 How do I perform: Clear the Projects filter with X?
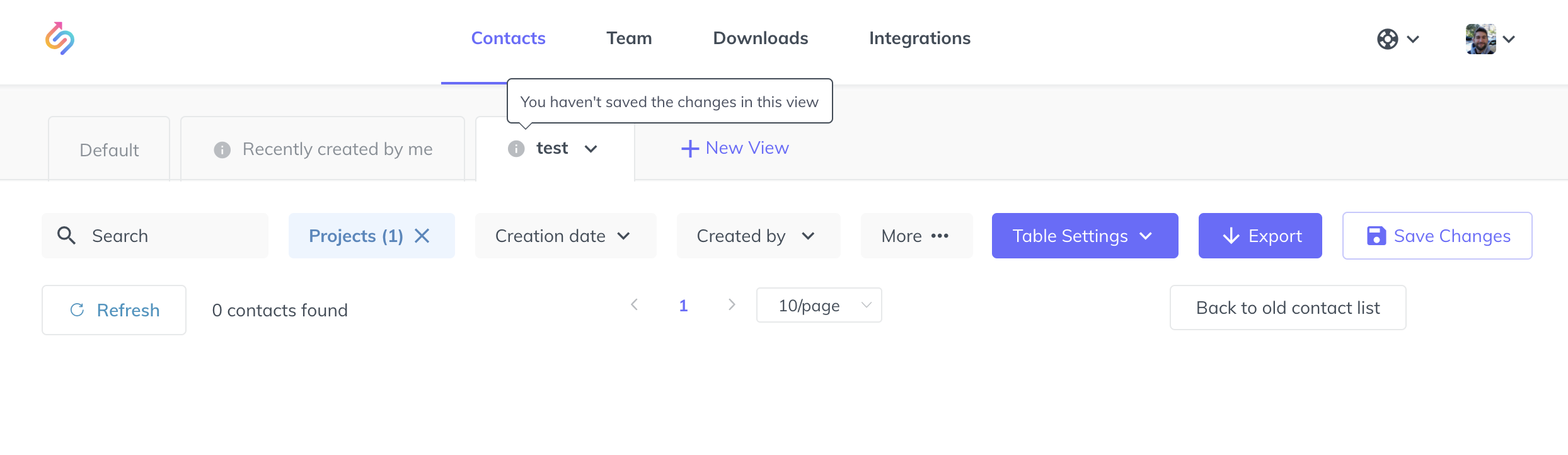[x=422, y=236]
